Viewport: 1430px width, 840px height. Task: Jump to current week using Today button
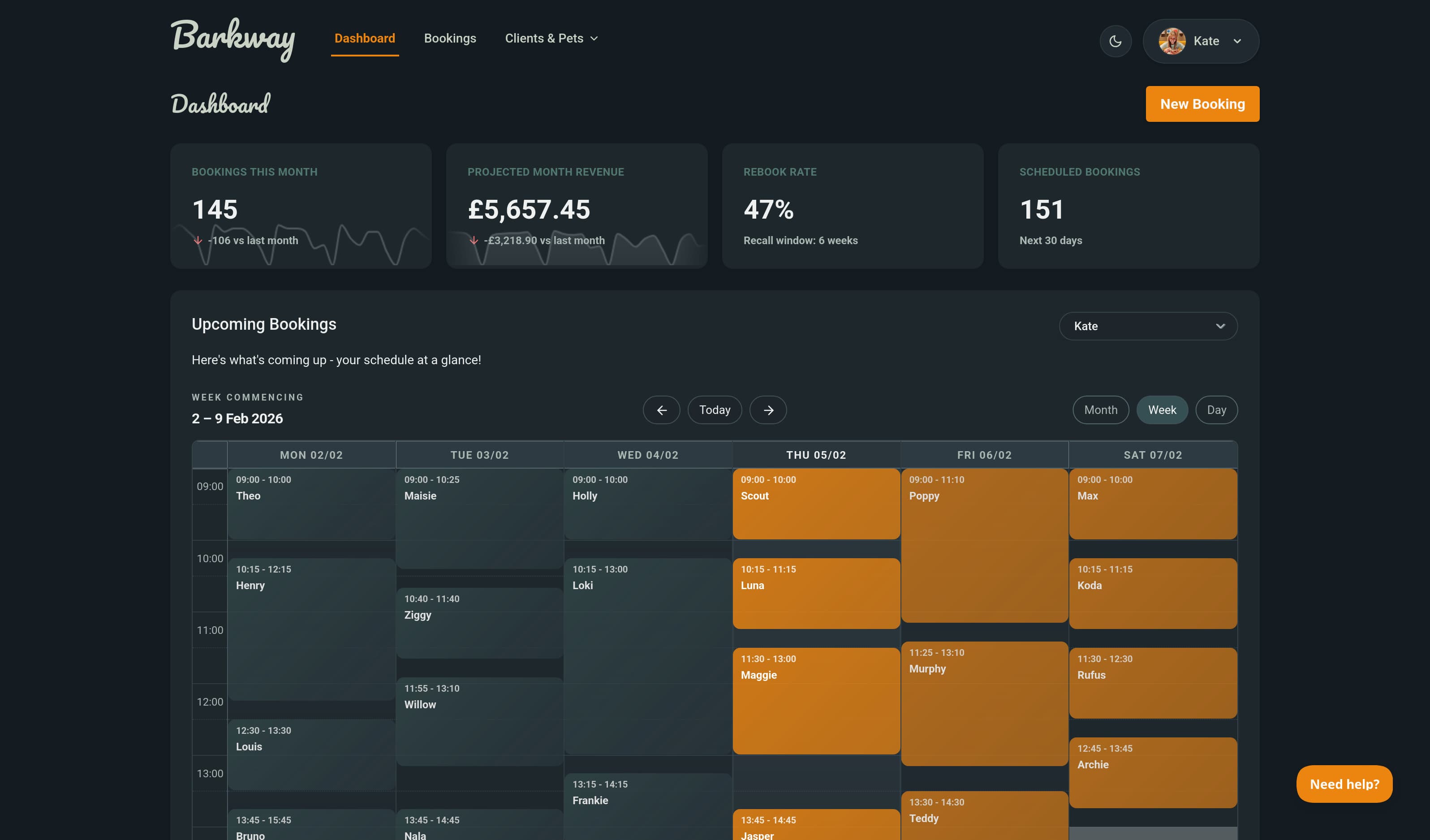tap(715, 410)
